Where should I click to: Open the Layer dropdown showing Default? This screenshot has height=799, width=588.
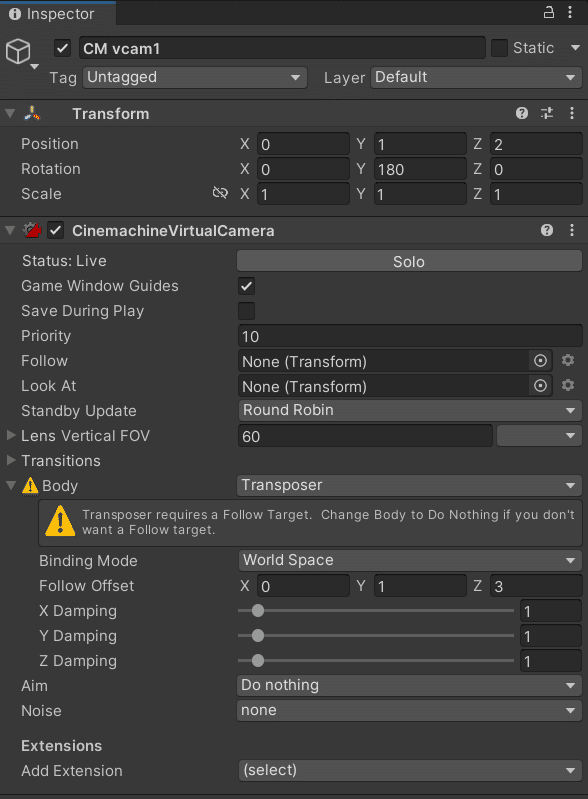click(476, 77)
